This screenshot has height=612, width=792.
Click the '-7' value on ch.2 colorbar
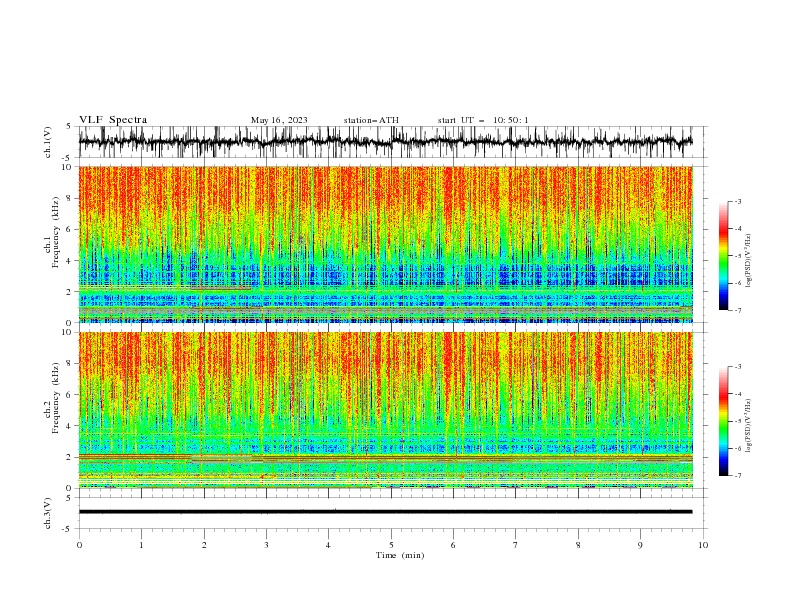[737, 475]
